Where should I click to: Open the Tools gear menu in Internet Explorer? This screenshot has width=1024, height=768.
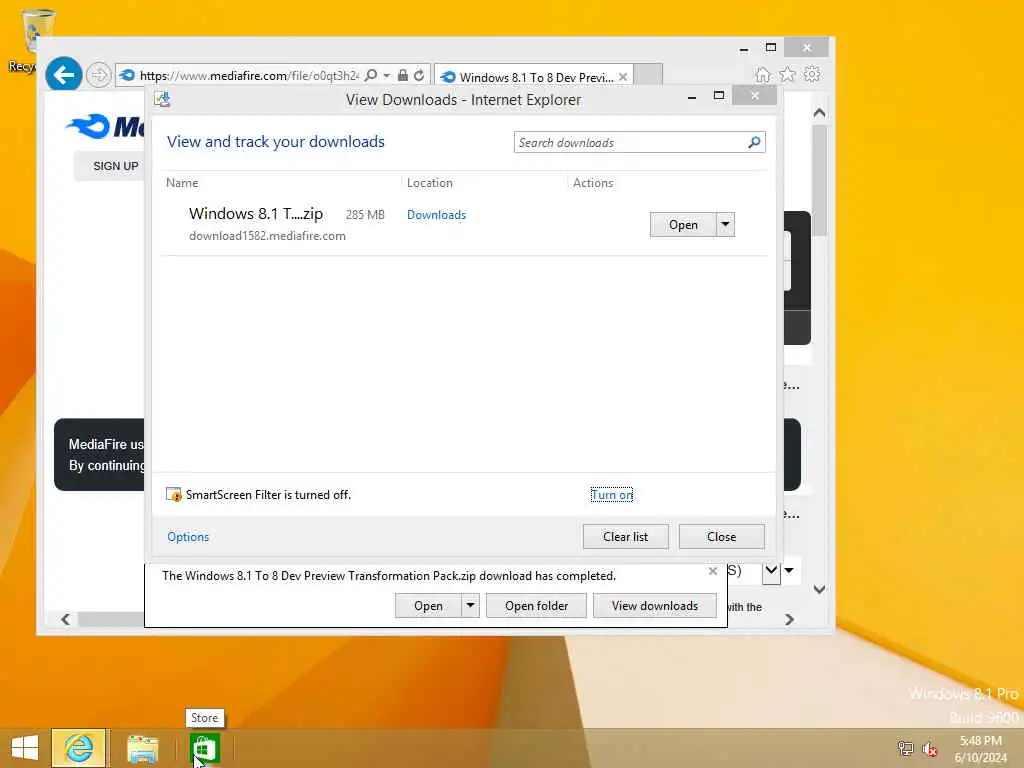[812, 74]
